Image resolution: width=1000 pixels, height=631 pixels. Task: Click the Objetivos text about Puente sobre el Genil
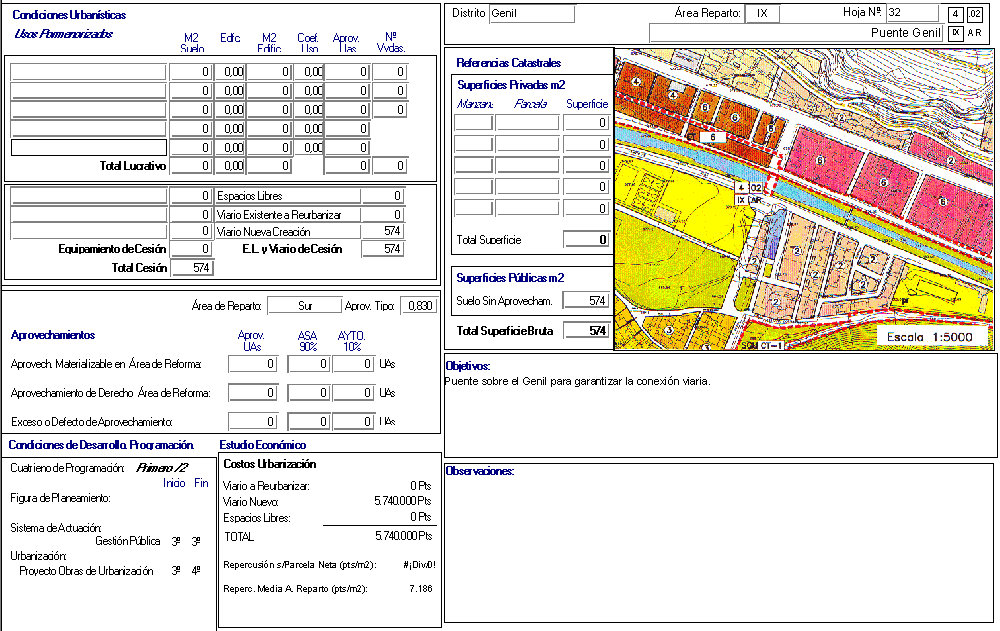[x=577, y=382]
